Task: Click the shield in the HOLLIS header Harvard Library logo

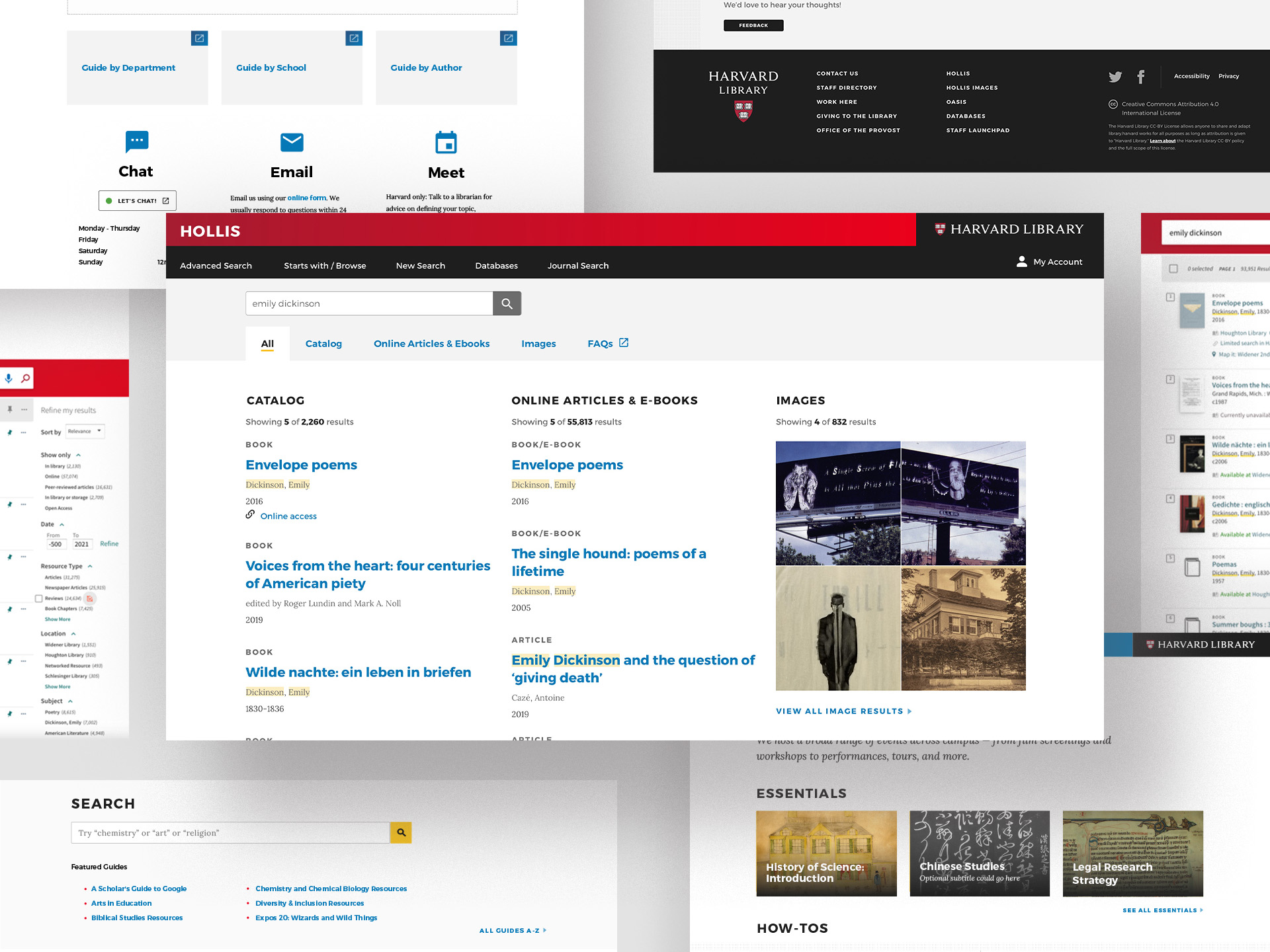Action: pyautogui.click(x=940, y=229)
